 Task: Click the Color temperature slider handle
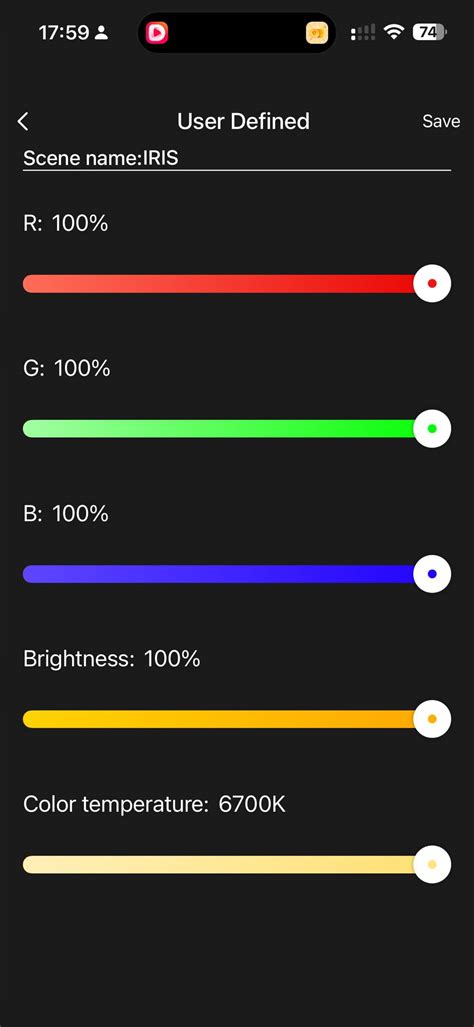click(432, 864)
